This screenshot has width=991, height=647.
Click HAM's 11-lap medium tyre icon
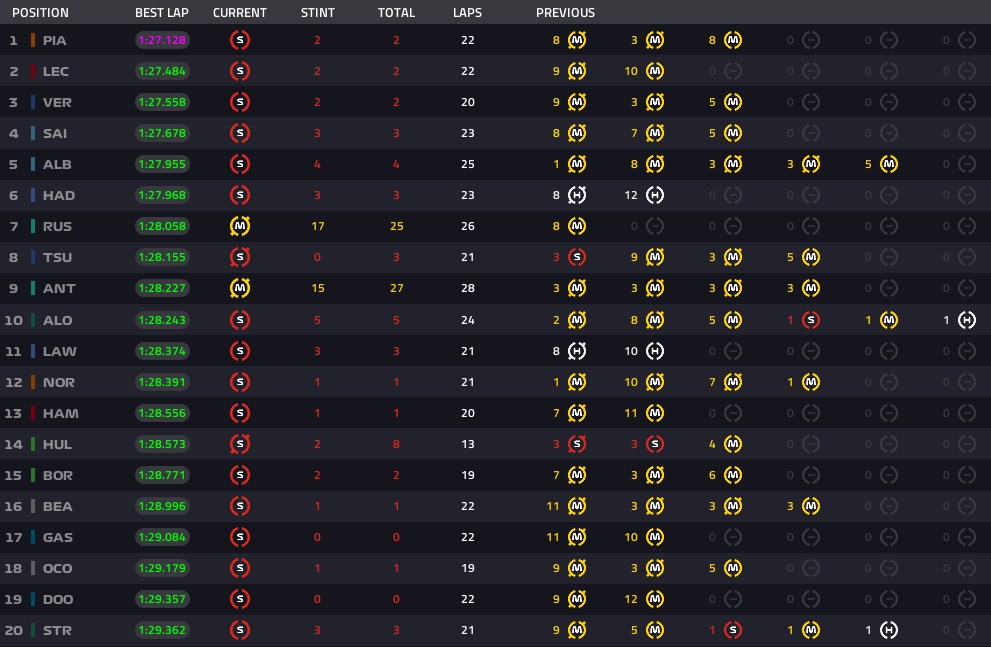[655, 413]
